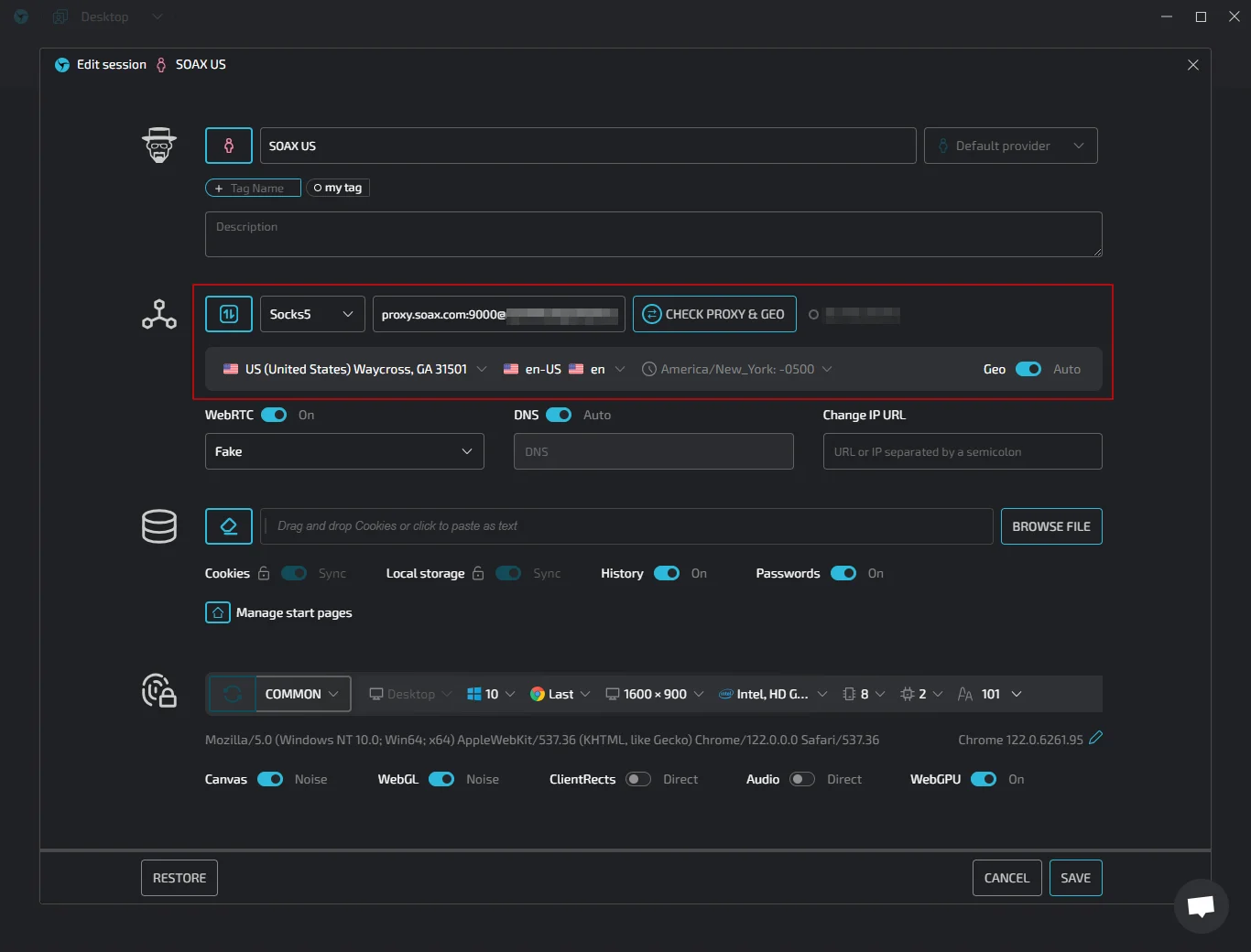
Task: Click the proxy connection arrows icon button
Action: tap(229, 314)
